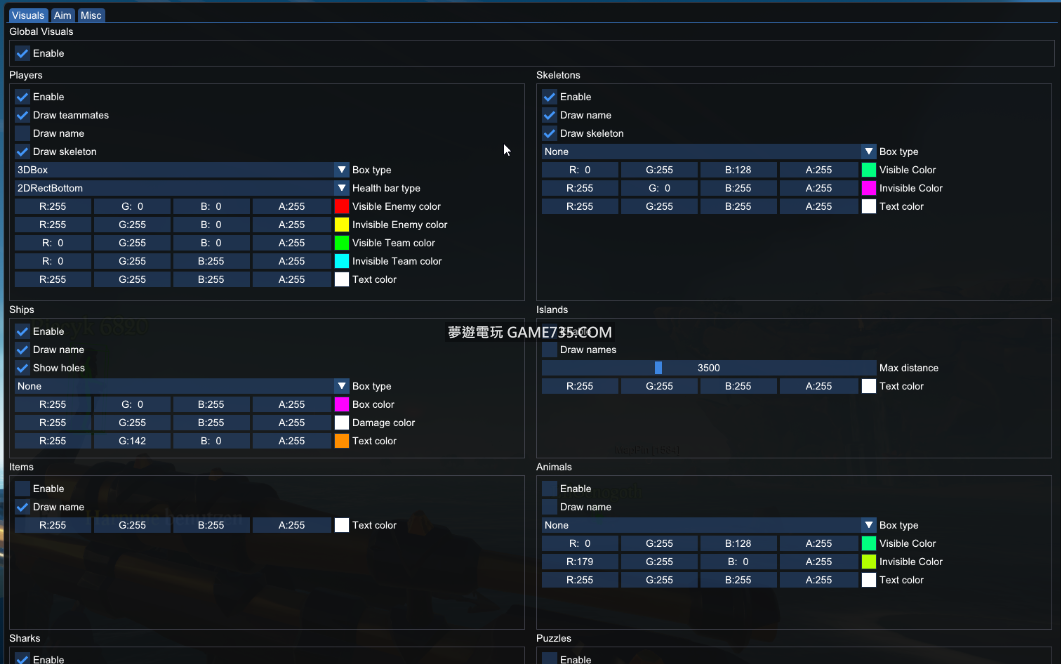Select the Visuals tab
The width and height of the screenshot is (1061, 664).
pos(28,15)
